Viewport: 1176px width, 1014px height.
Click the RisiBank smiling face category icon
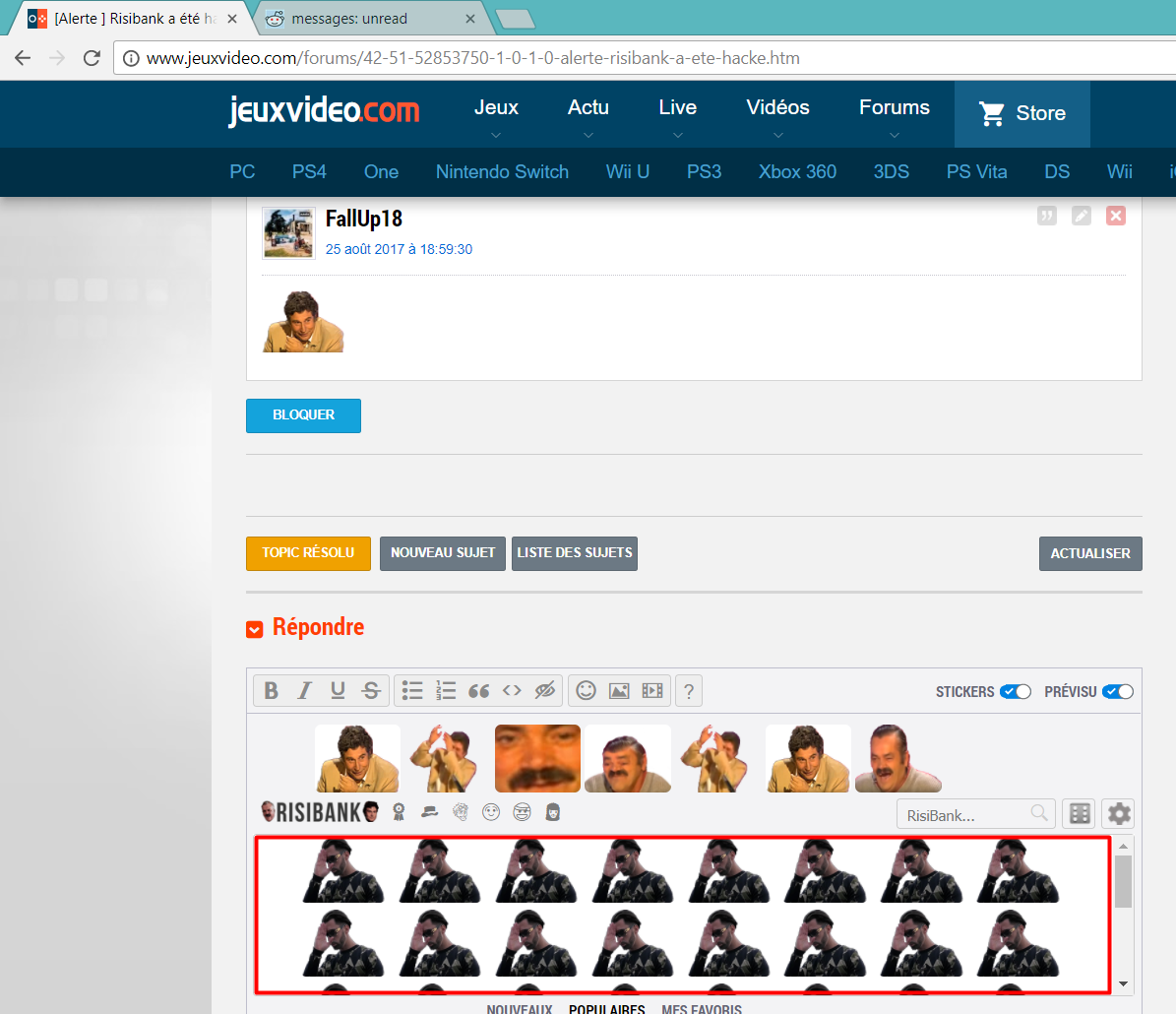491,812
